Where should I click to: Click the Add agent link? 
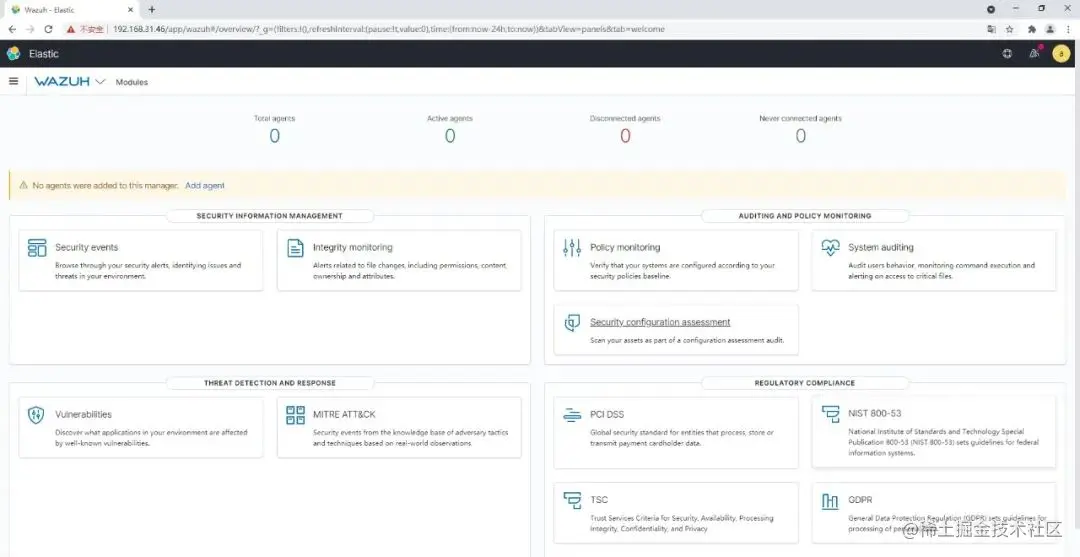(x=205, y=185)
